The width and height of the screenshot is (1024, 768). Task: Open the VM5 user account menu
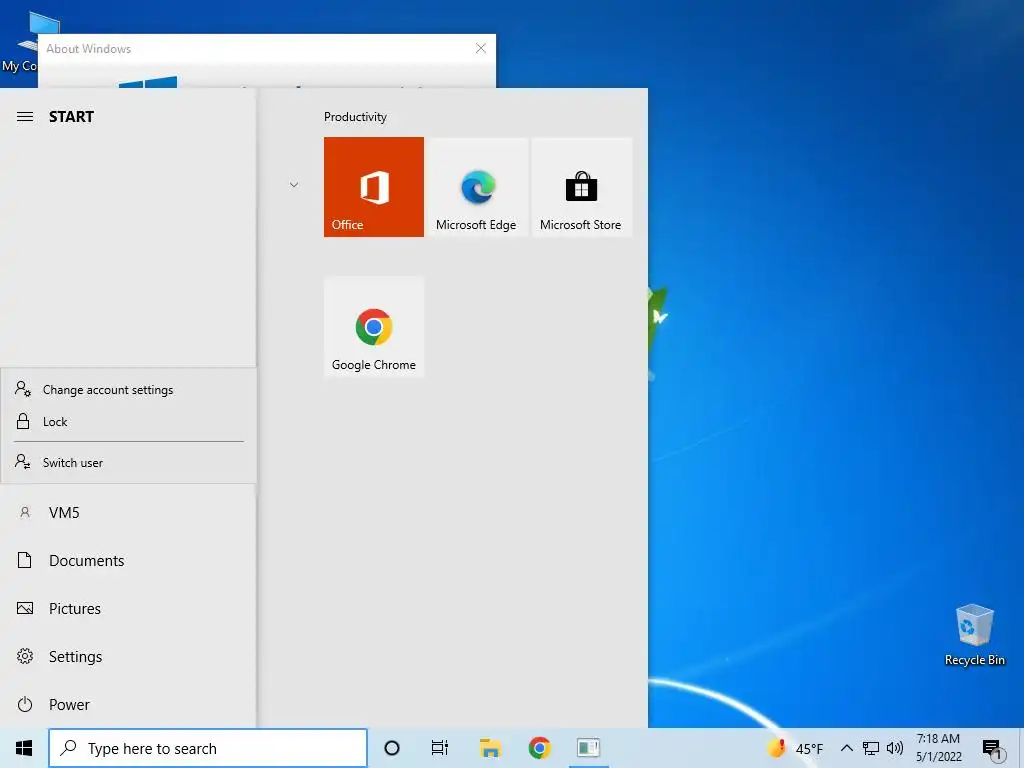pos(128,513)
